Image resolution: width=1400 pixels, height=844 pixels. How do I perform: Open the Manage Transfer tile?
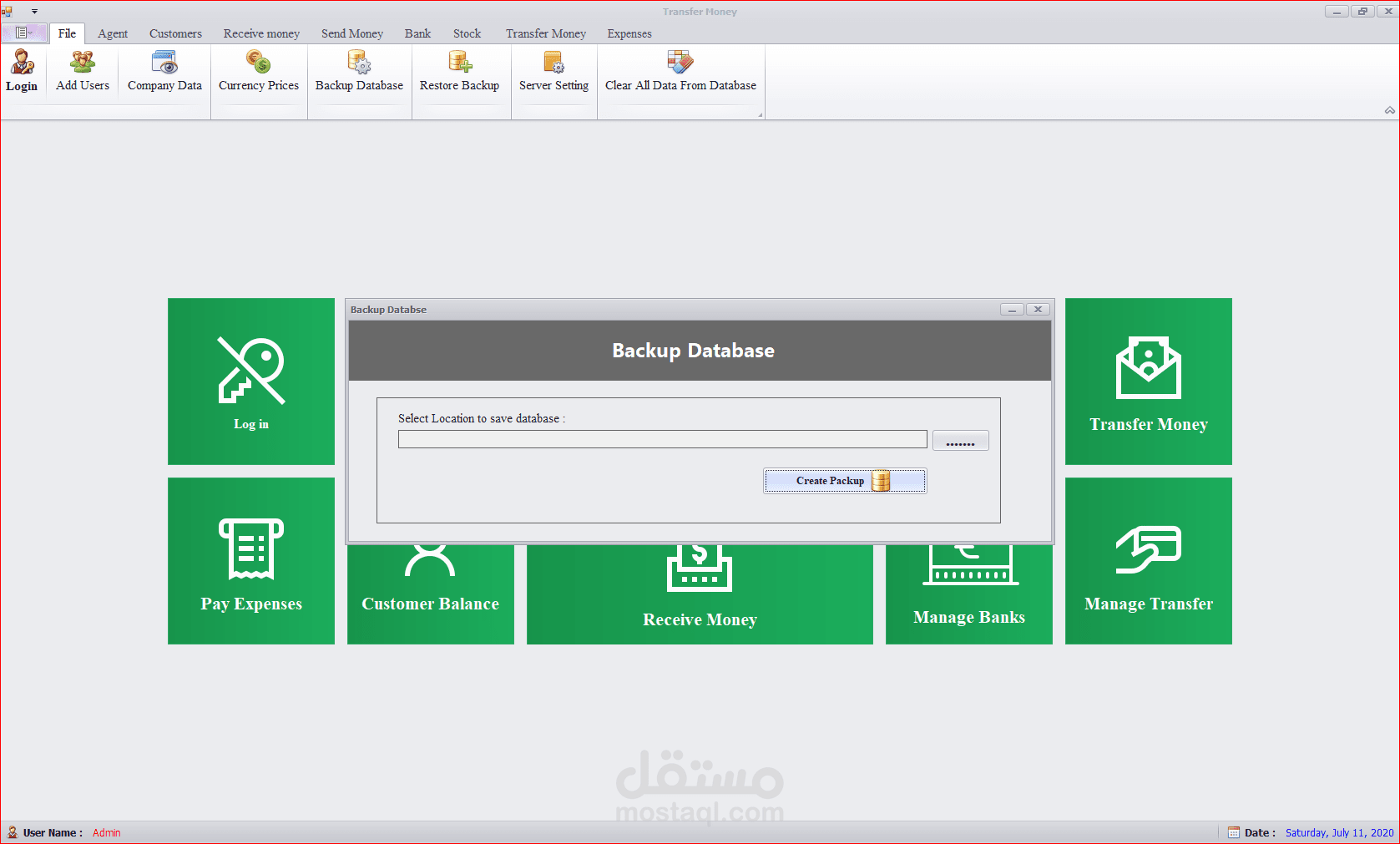(1149, 561)
